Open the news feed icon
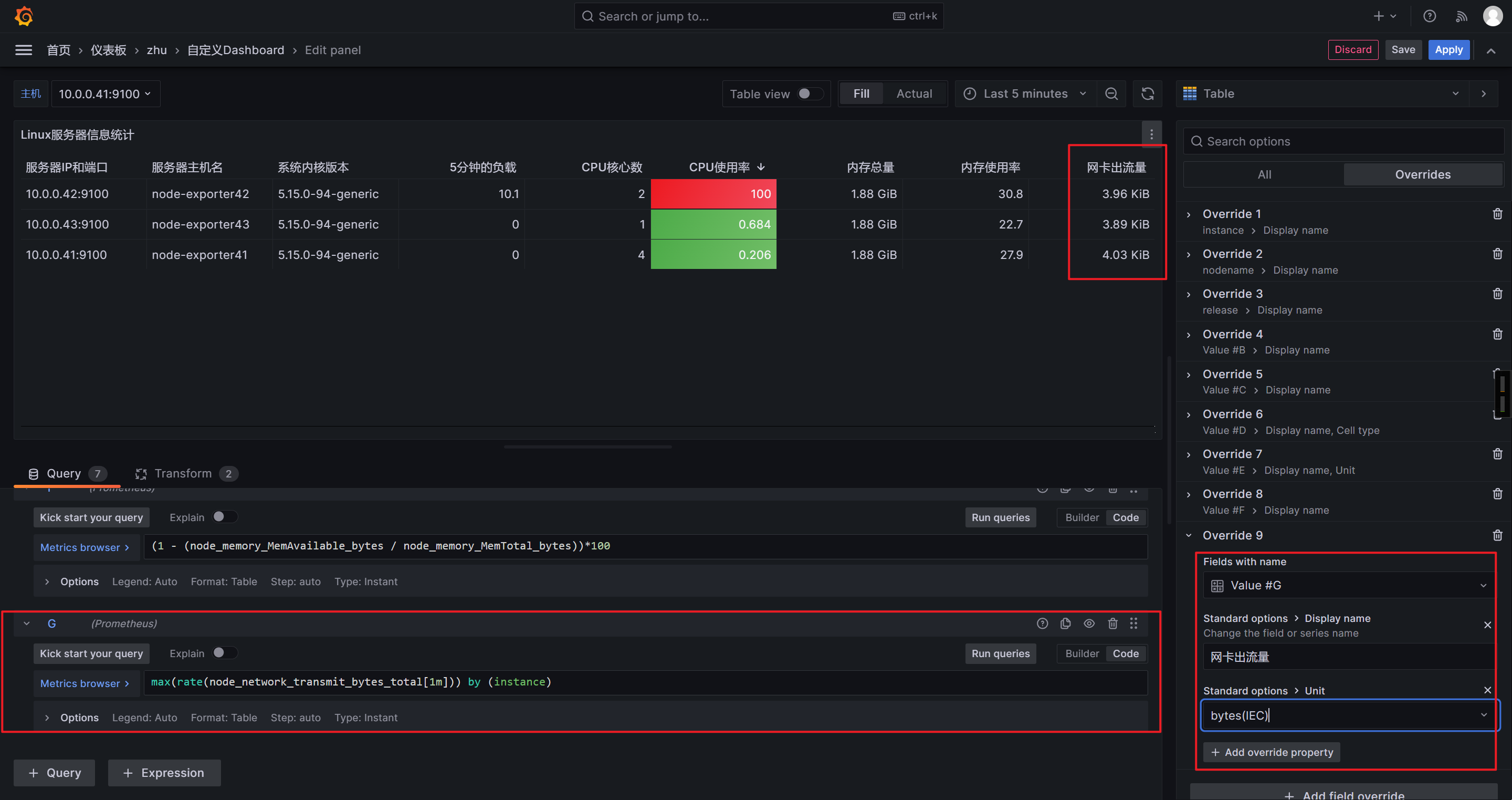Image resolution: width=1512 pixels, height=800 pixels. coord(1462,16)
